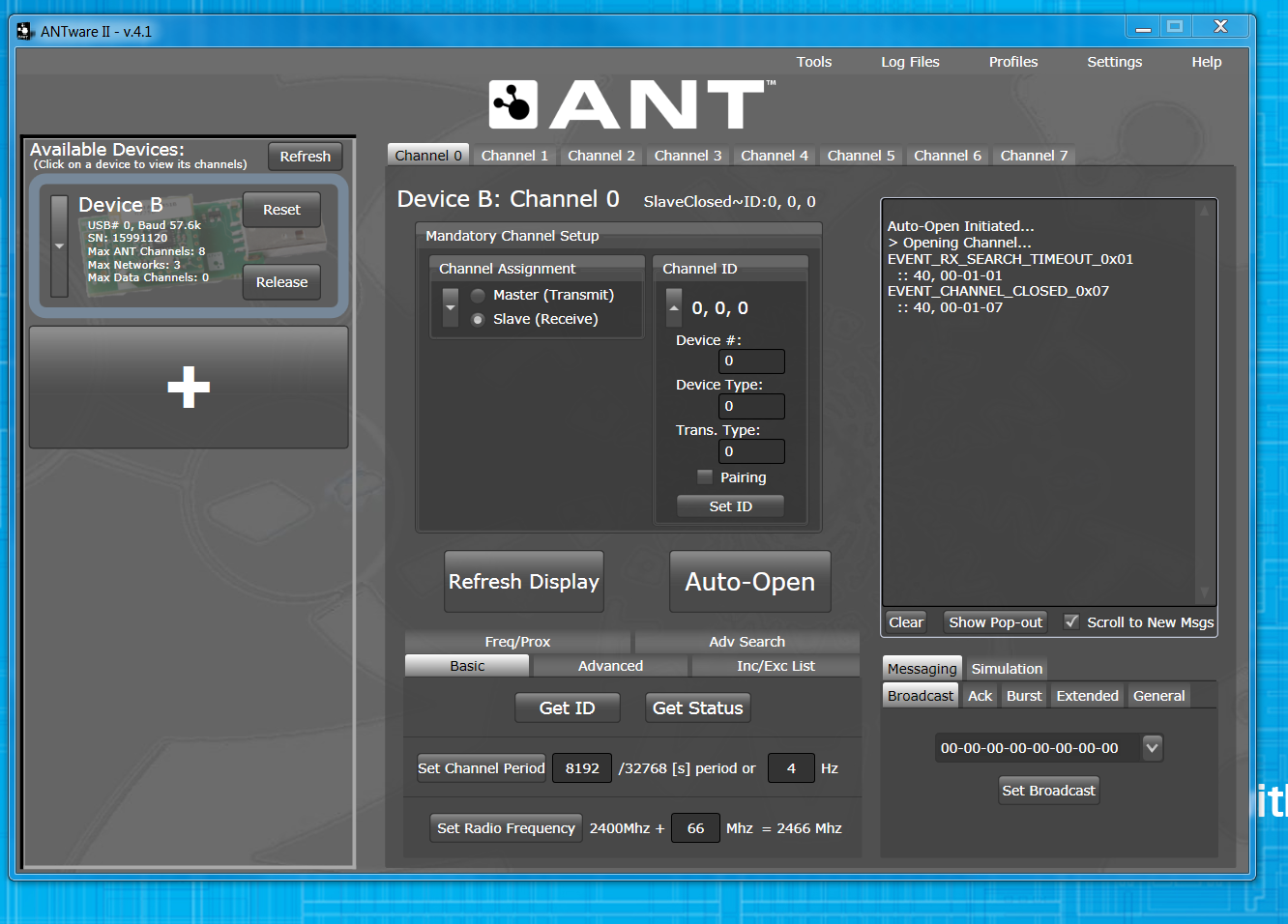The image size is (1288, 924).
Task: Open the Profiles menu
Action: click(1013, 62)
